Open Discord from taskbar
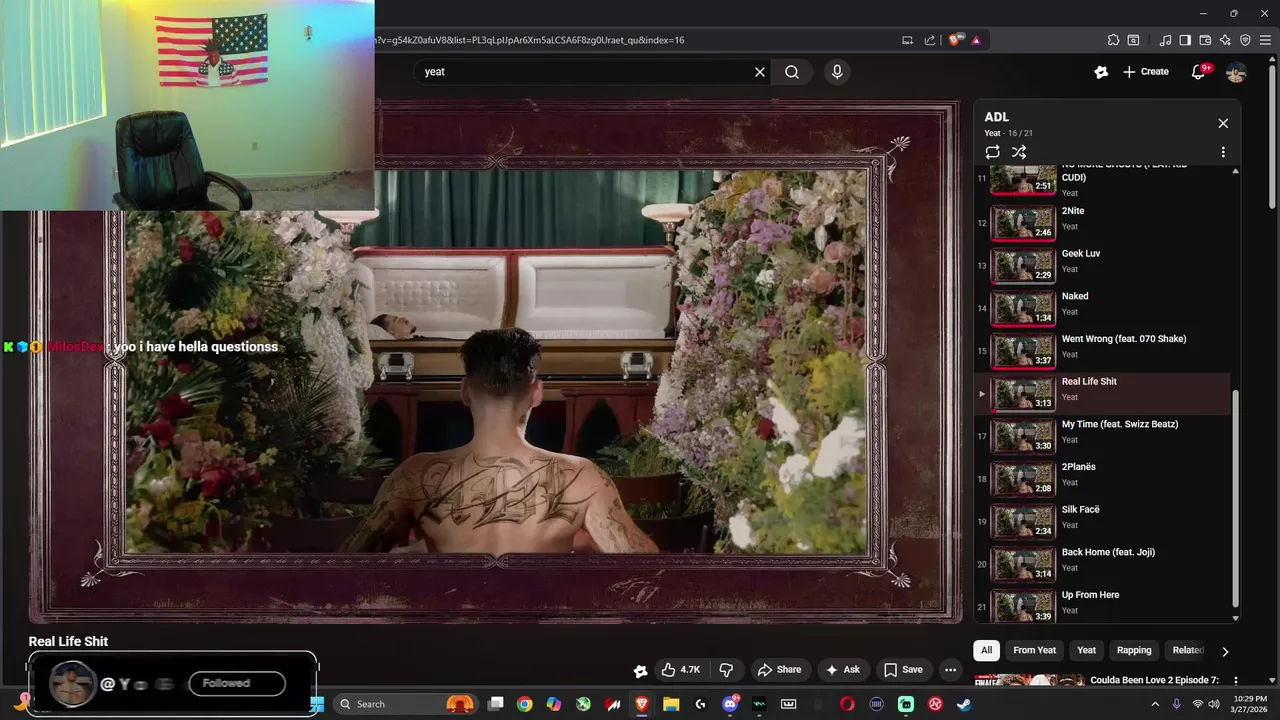This screenshot has height=720, width=1280. pos(730,704)
